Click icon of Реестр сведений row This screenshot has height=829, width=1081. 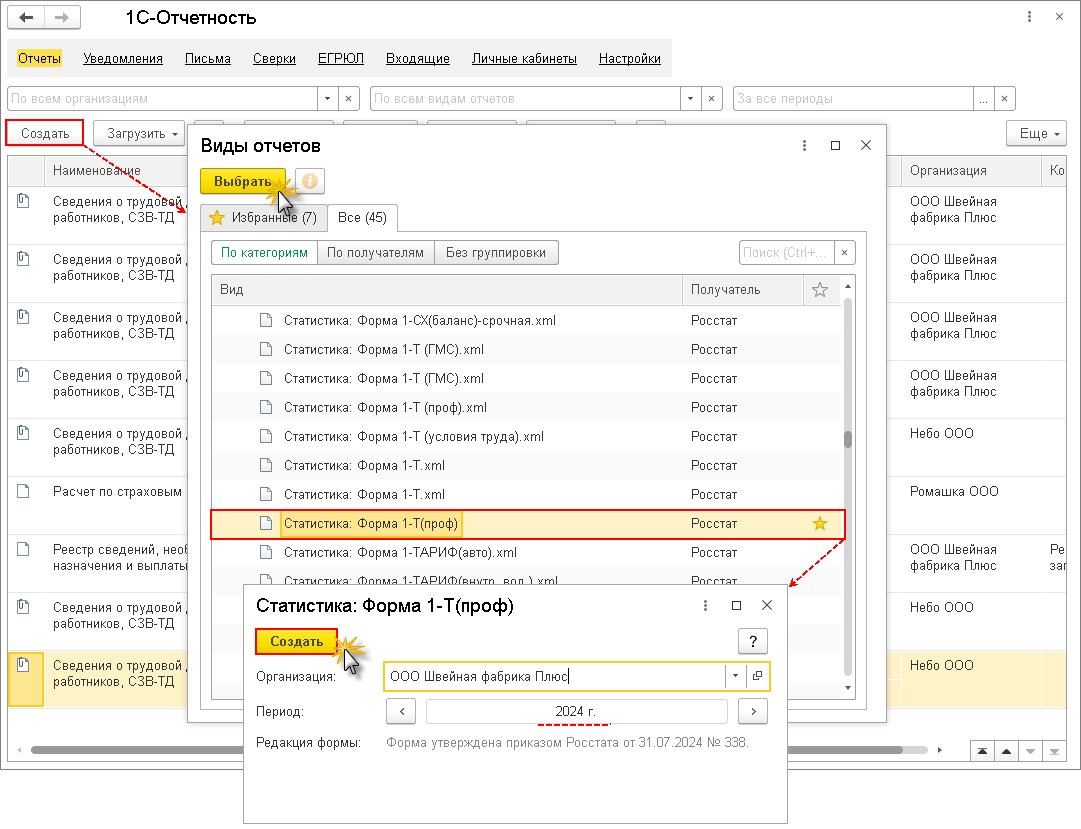[x=23, y=549]
